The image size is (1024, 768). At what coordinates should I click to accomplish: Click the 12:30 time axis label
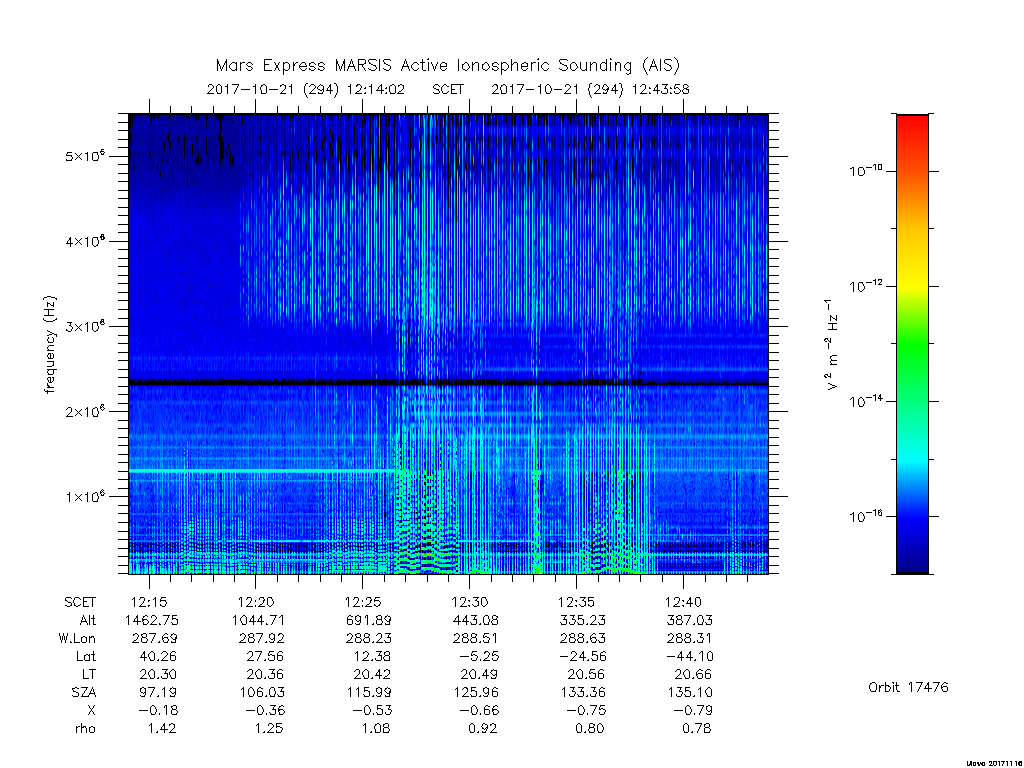pyautogui.click(x=470, y=602)
